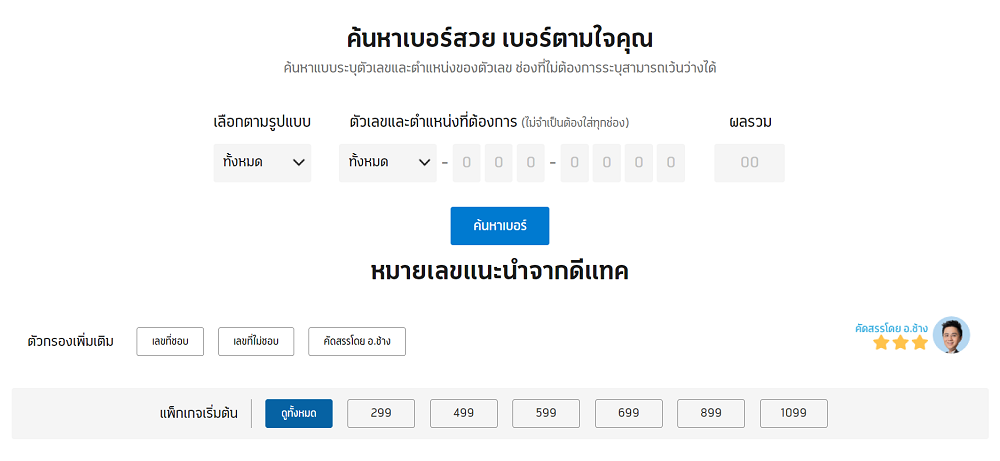Expand the number prefix ทั้งหมด dropdown
The height and width of the screenshot is (461, 1000).
[387, 163]
